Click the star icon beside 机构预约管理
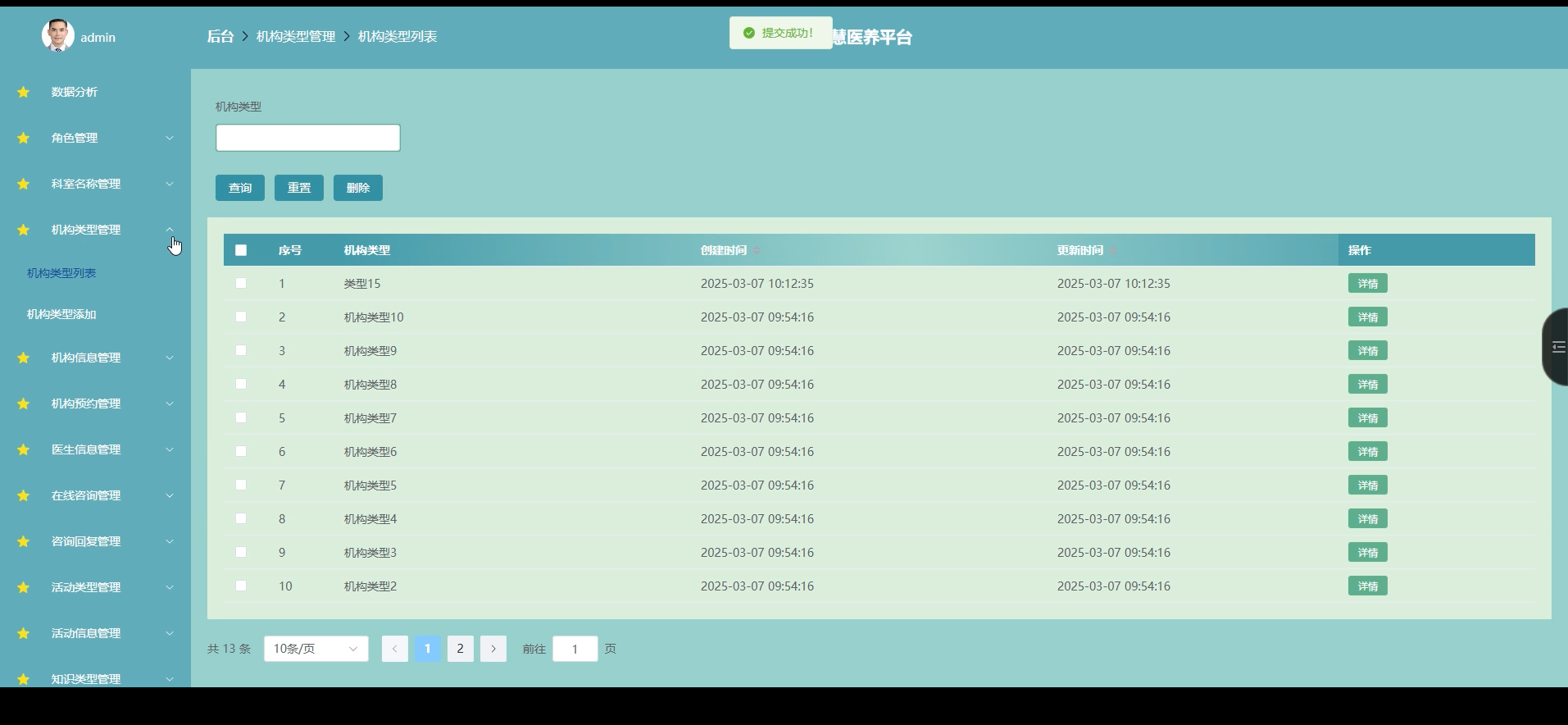Screen dimensions: 1568x725 coord(24,404)
